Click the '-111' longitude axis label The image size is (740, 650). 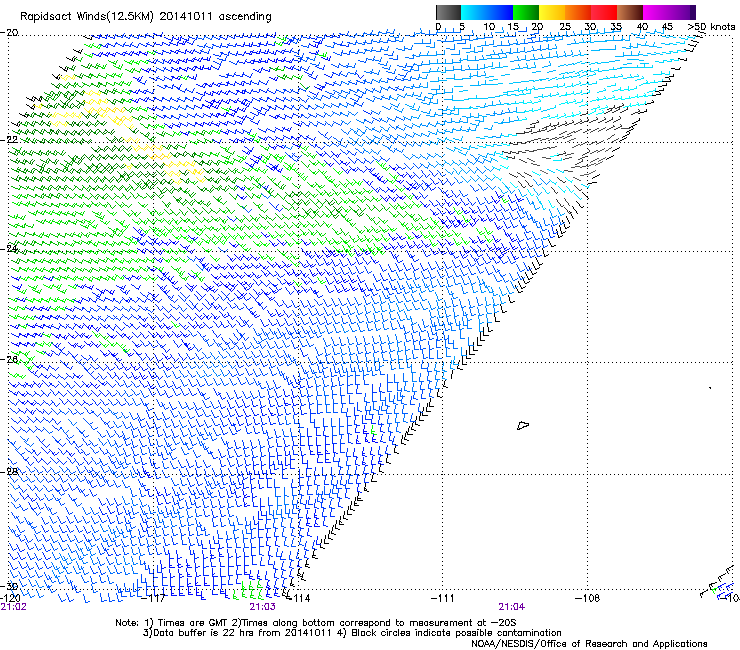coord(443,598)
